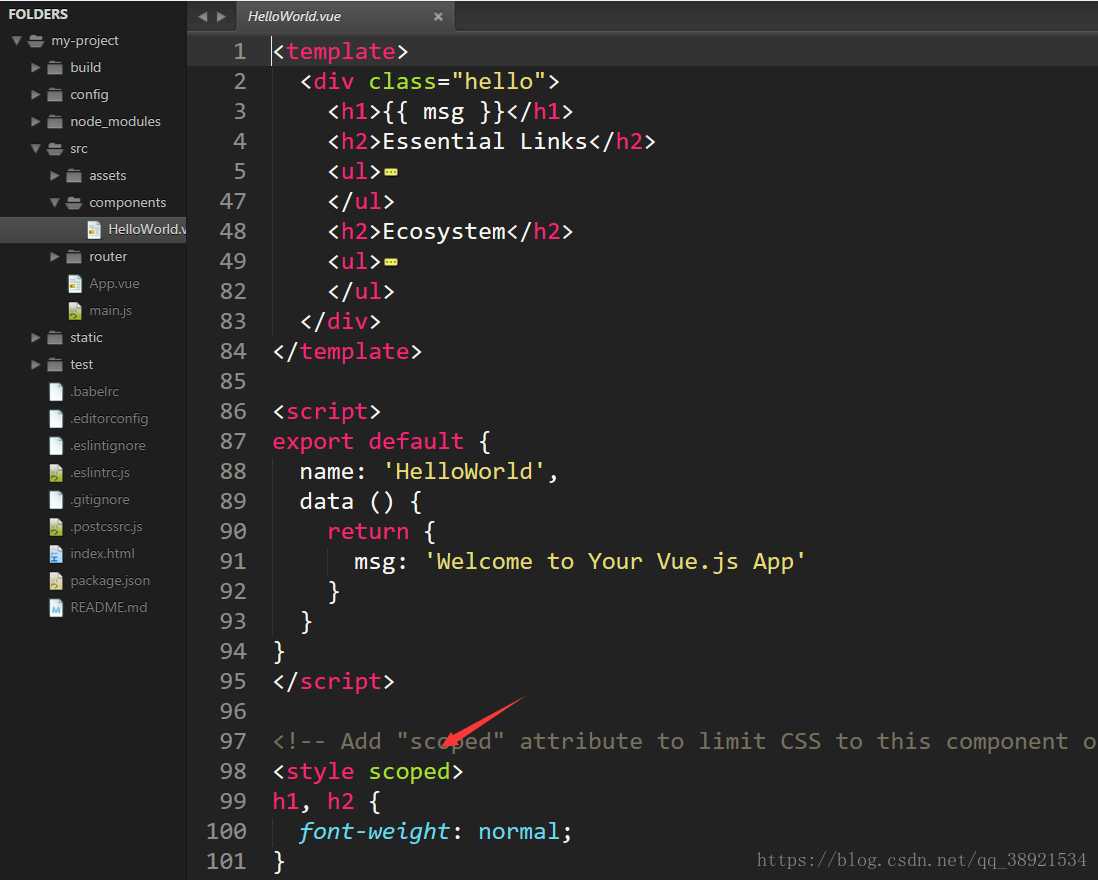Unfold the collapsed ul block on line 5

(x=391, y=172)
